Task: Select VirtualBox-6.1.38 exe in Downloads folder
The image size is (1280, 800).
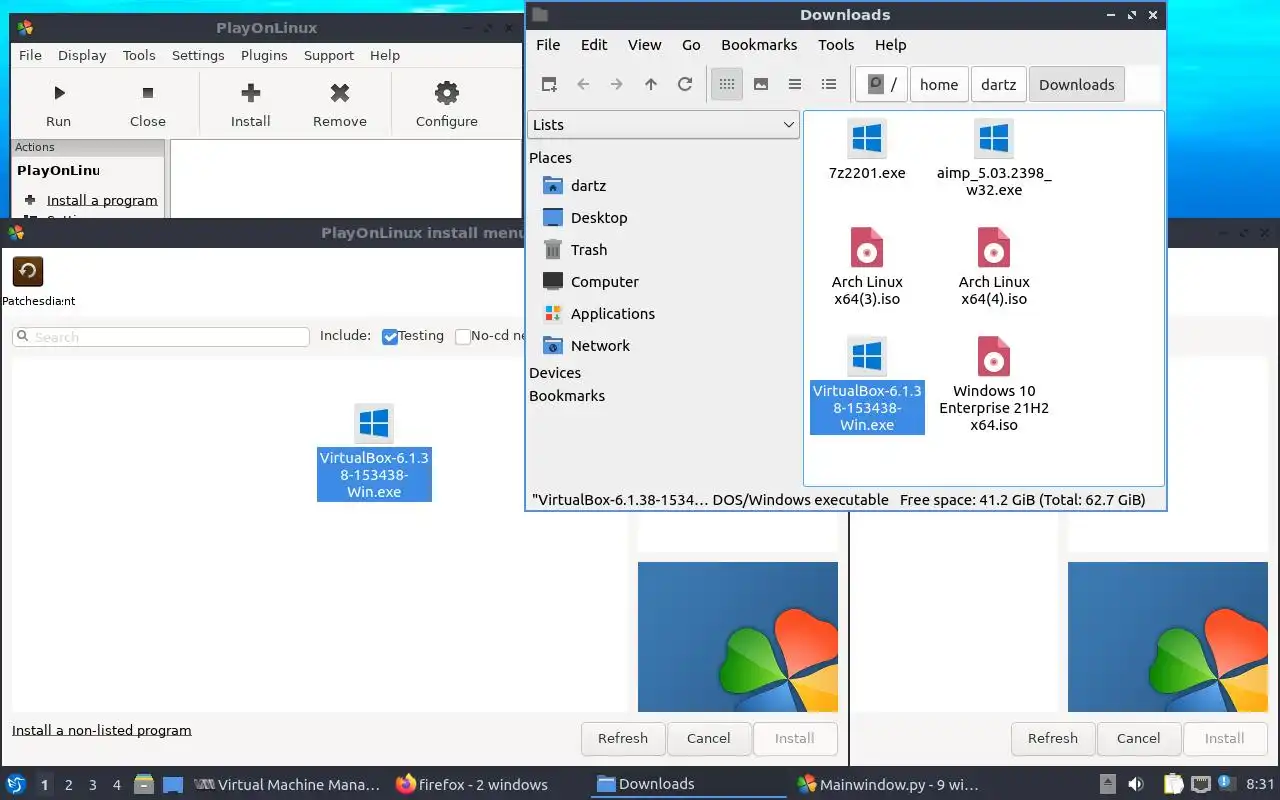Action: (867, 385)
